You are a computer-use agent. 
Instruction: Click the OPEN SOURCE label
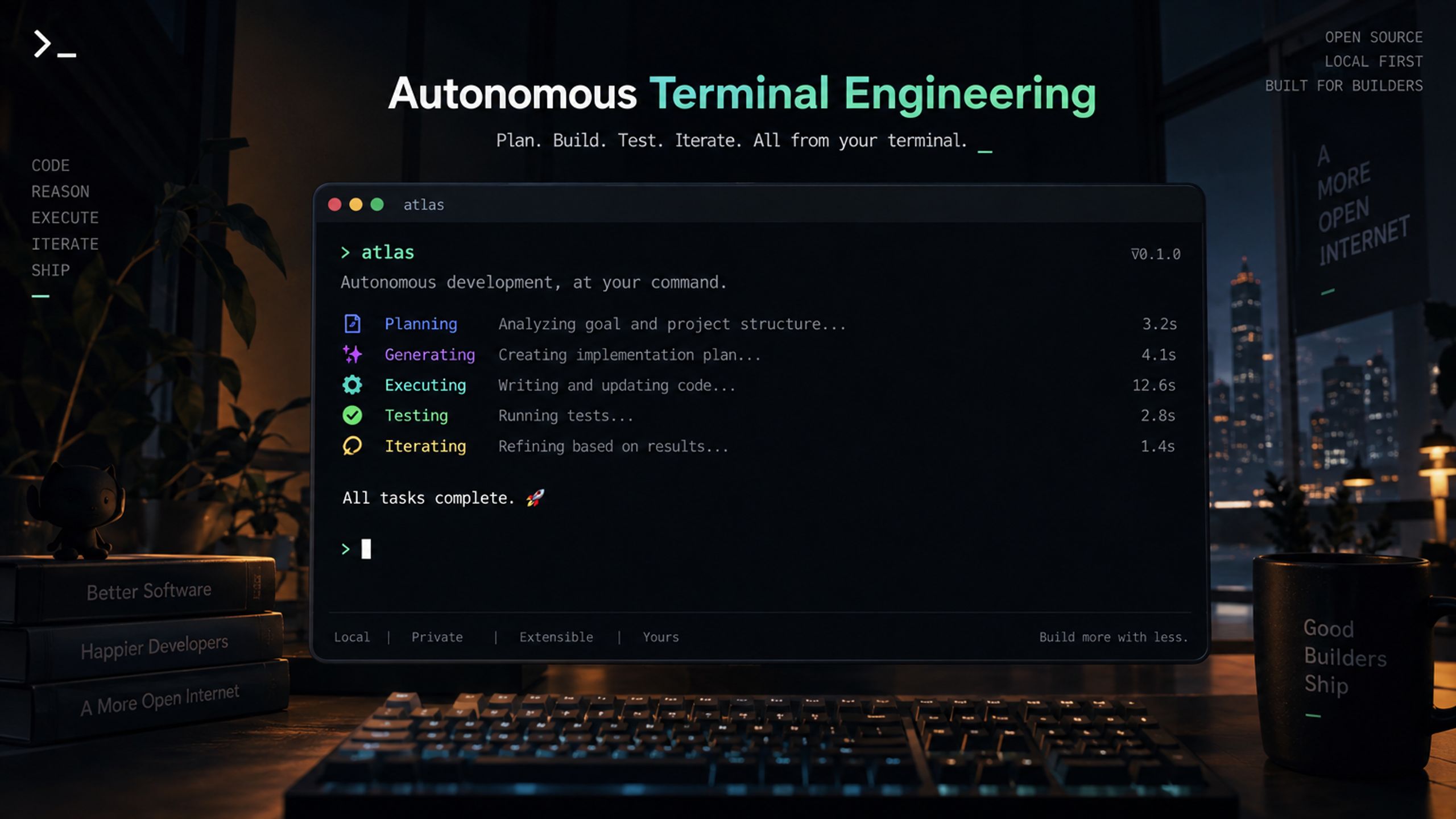pyautogui.click(x=1374, y=38)
